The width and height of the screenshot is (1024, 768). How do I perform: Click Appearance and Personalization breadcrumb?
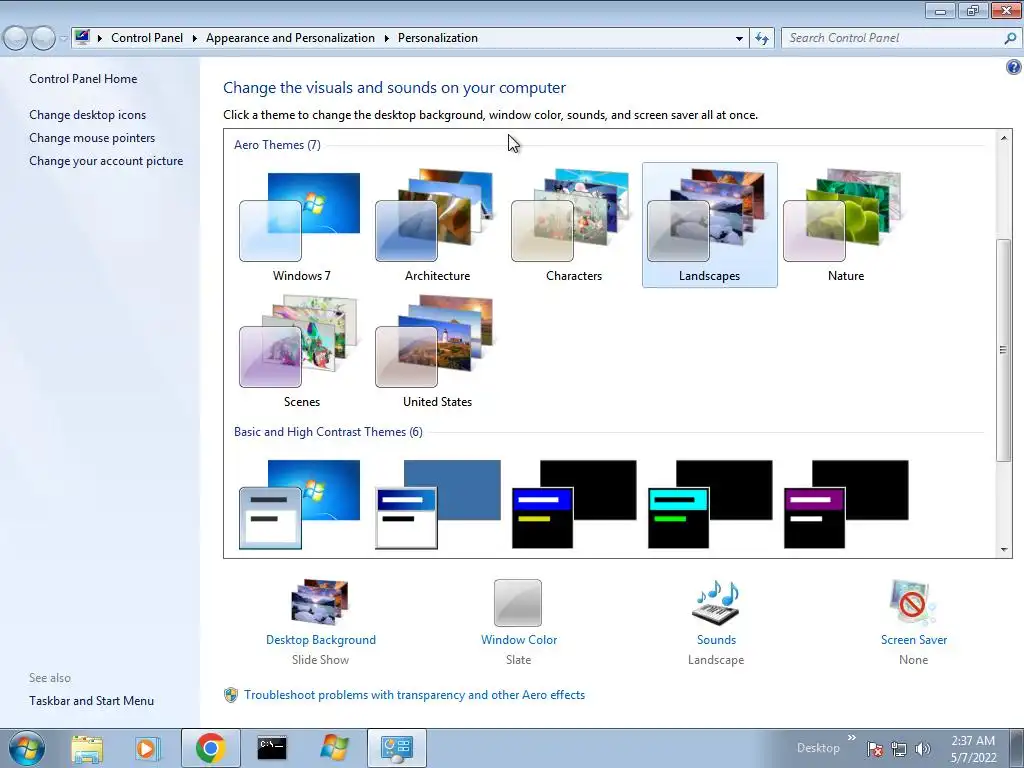click(x=291, y=38)
